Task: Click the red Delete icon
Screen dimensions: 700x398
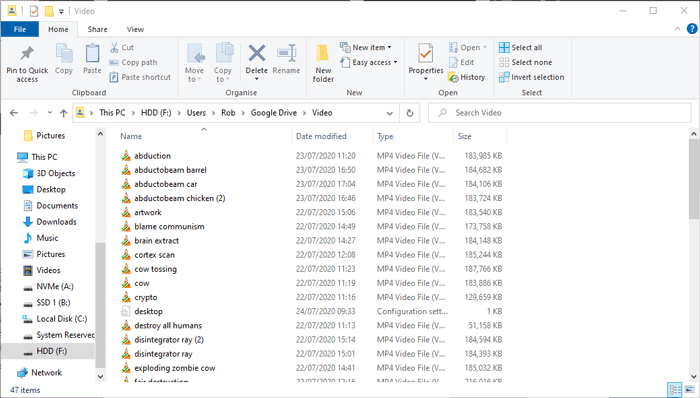Action: (257, 53)
